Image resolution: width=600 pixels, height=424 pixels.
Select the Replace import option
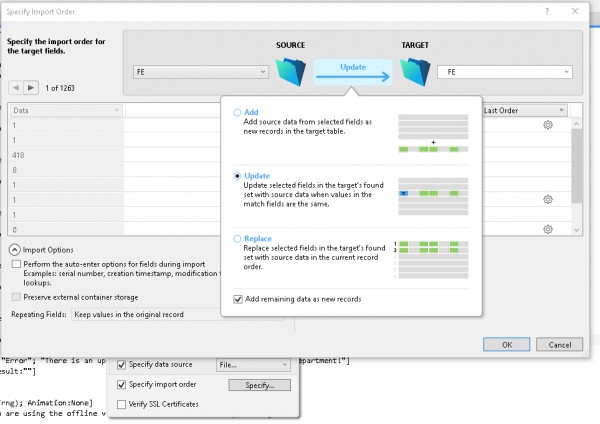237,240
